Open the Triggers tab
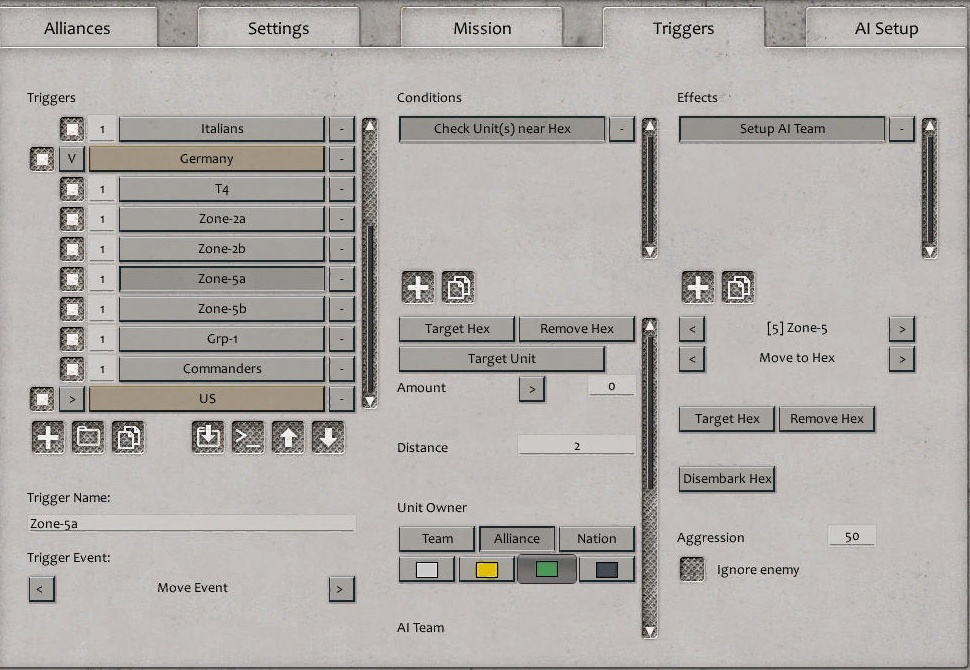 [684, 28]
